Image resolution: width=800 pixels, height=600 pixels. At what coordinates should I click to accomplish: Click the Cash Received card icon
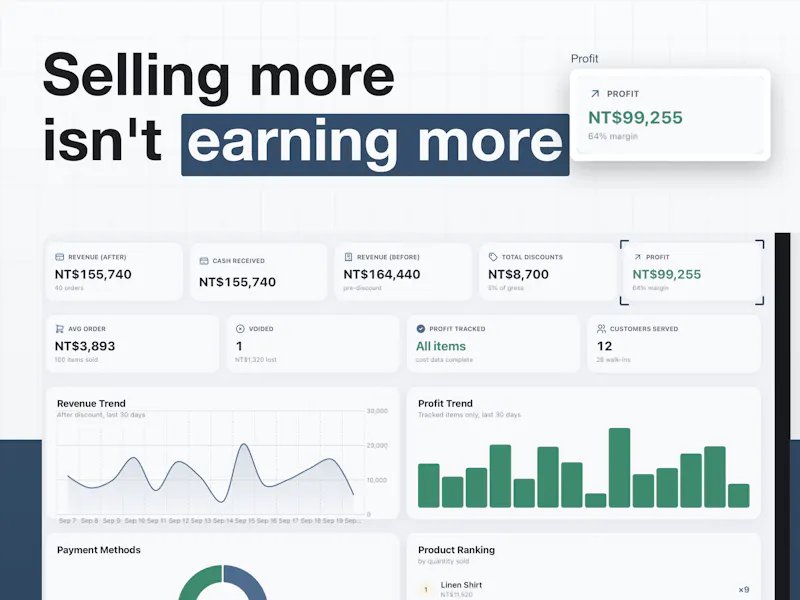204,261
